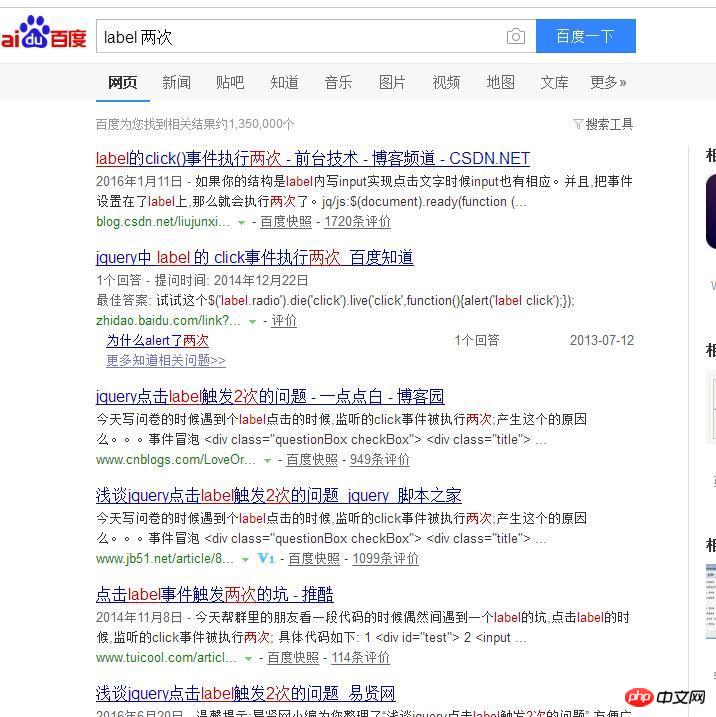The height and width of the screenshot is (717, 716).
Task: Click the 1099条评价 link
Action: 385,558
